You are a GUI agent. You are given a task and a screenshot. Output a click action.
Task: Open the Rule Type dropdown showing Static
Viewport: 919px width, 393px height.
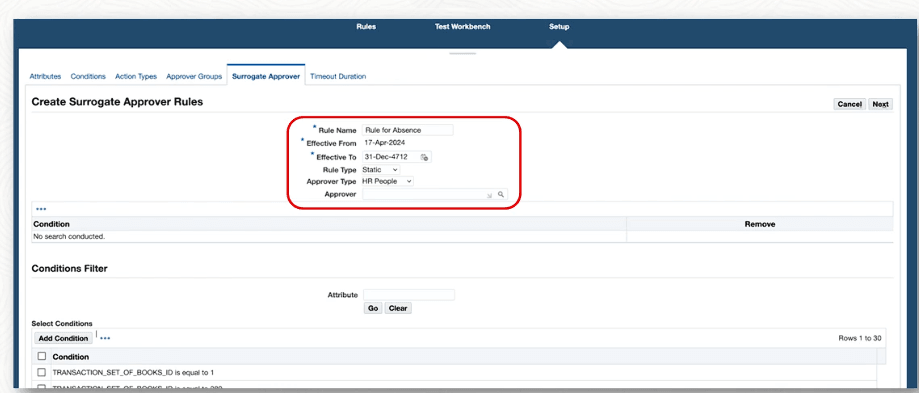click(x=381, y=169)
